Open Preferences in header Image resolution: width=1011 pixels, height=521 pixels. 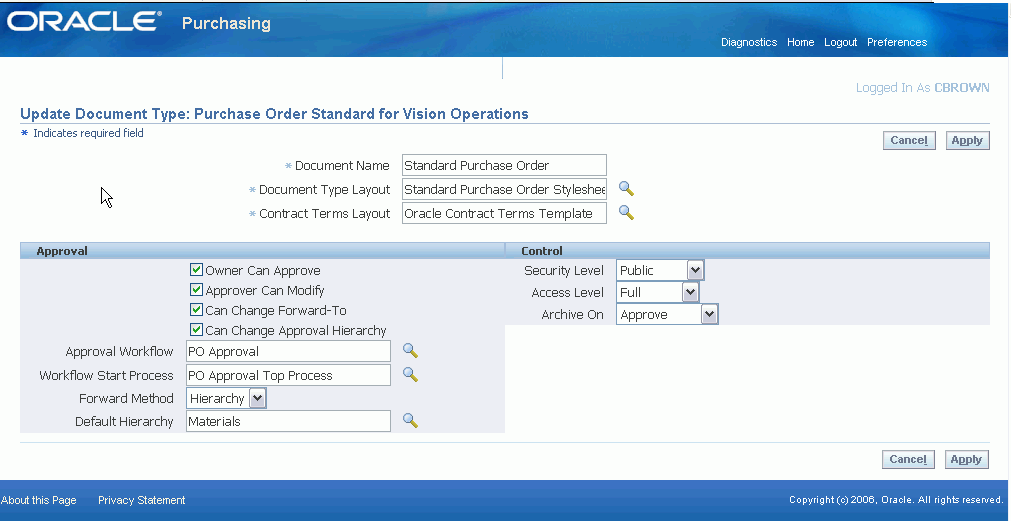point(897,42)
